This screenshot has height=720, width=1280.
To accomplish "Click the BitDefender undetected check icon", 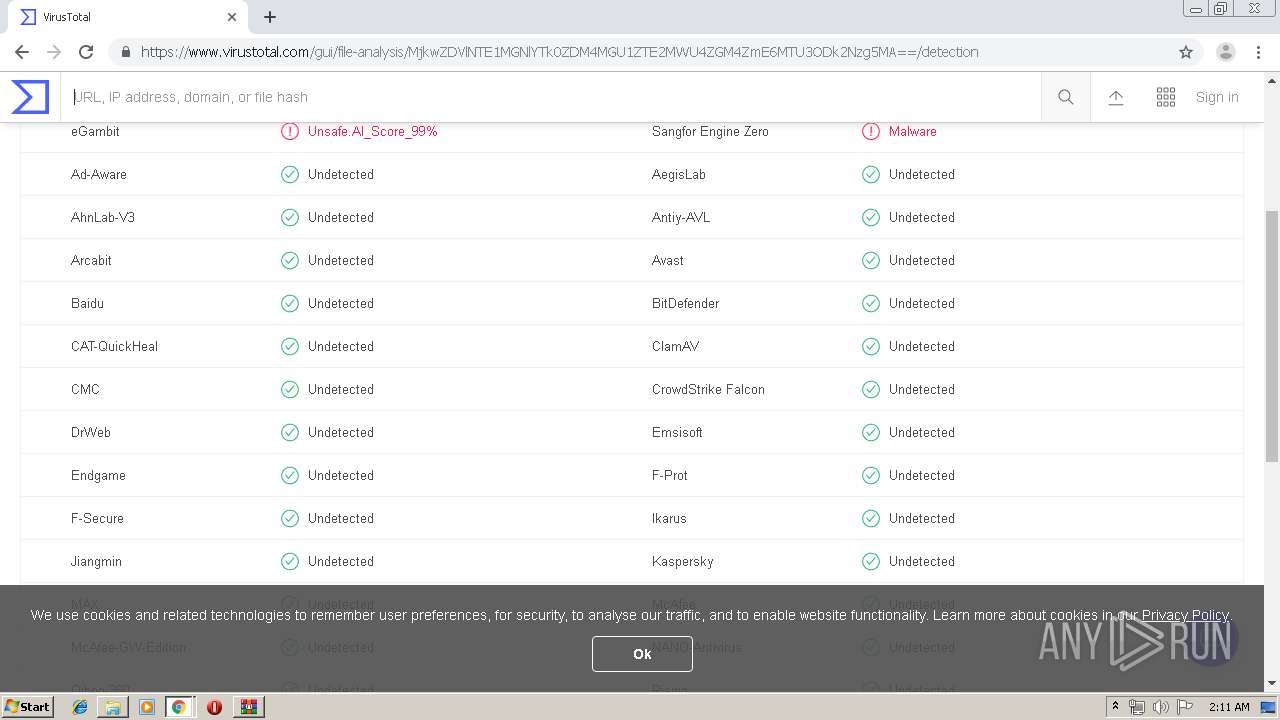I will pos(871,303).
